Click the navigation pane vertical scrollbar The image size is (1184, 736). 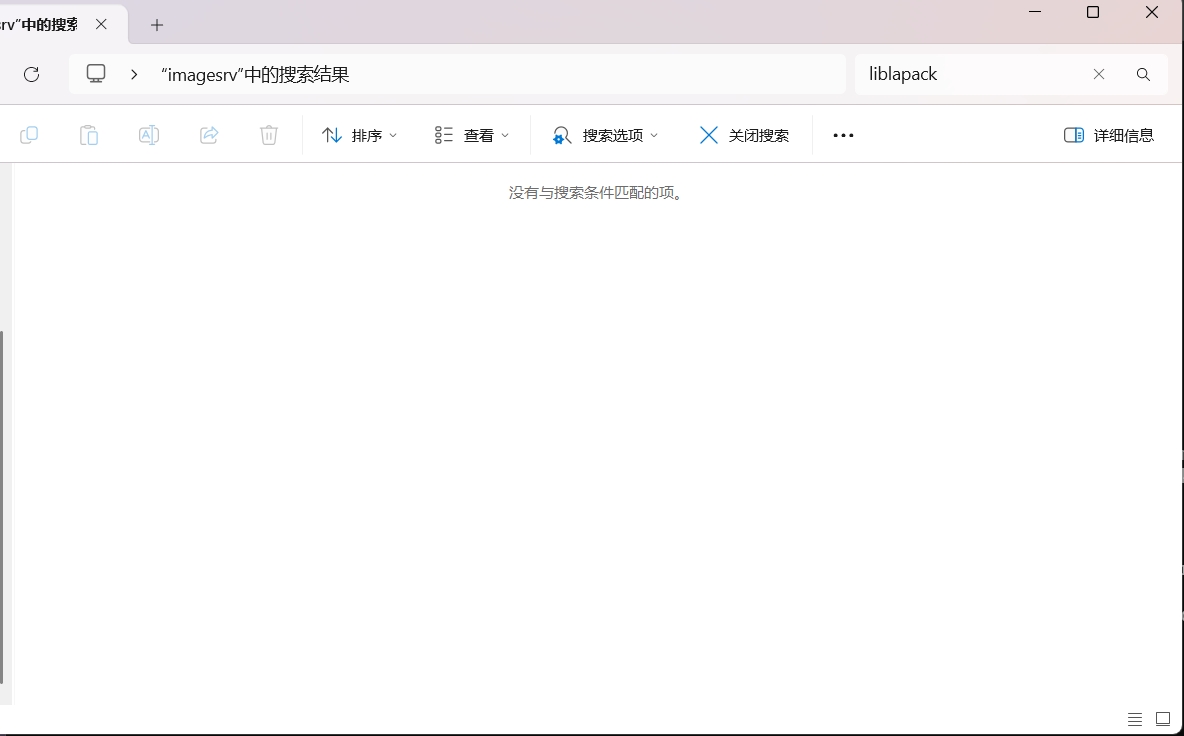pos(2,507)
